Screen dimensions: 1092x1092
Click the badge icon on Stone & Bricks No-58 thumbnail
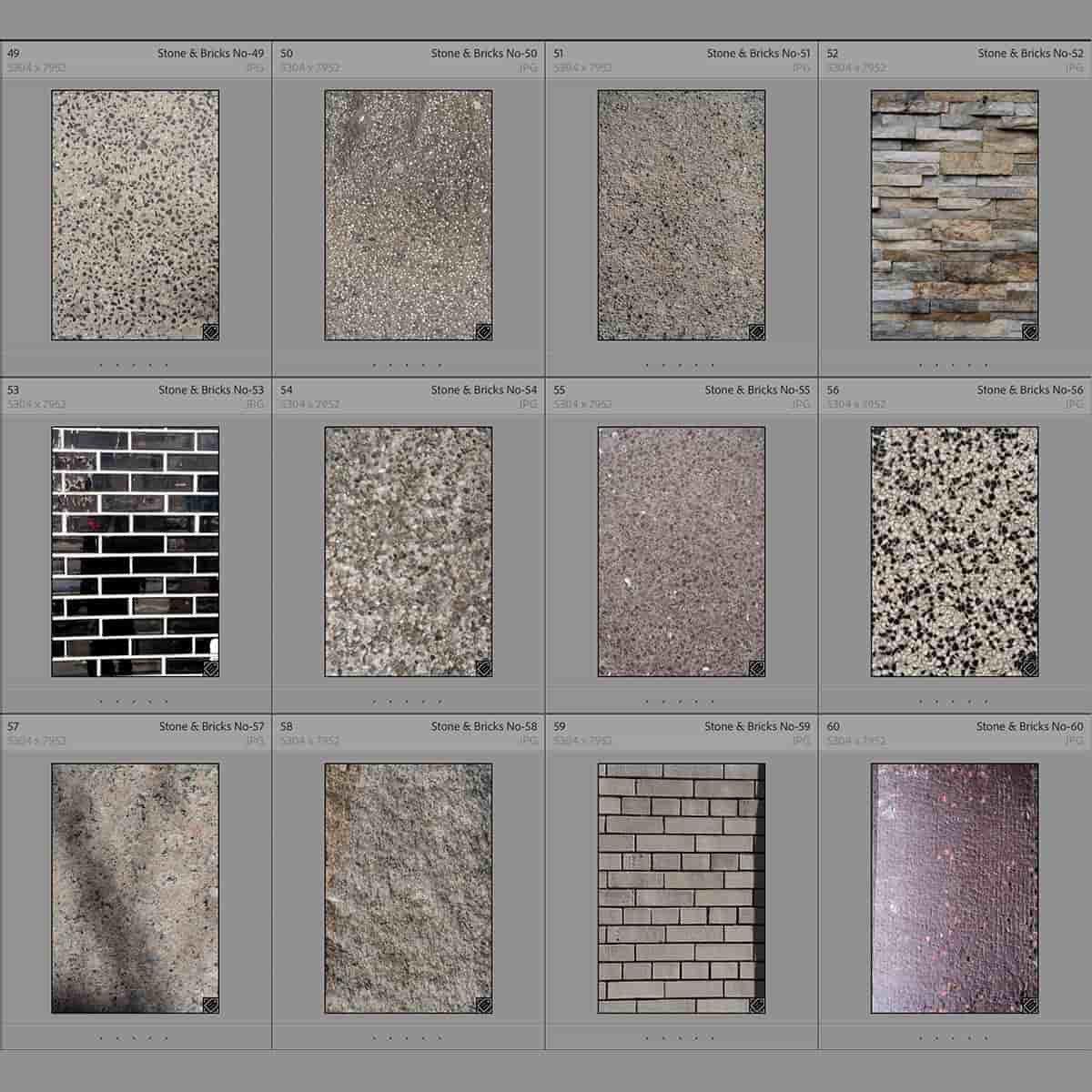click(484, 1005)
